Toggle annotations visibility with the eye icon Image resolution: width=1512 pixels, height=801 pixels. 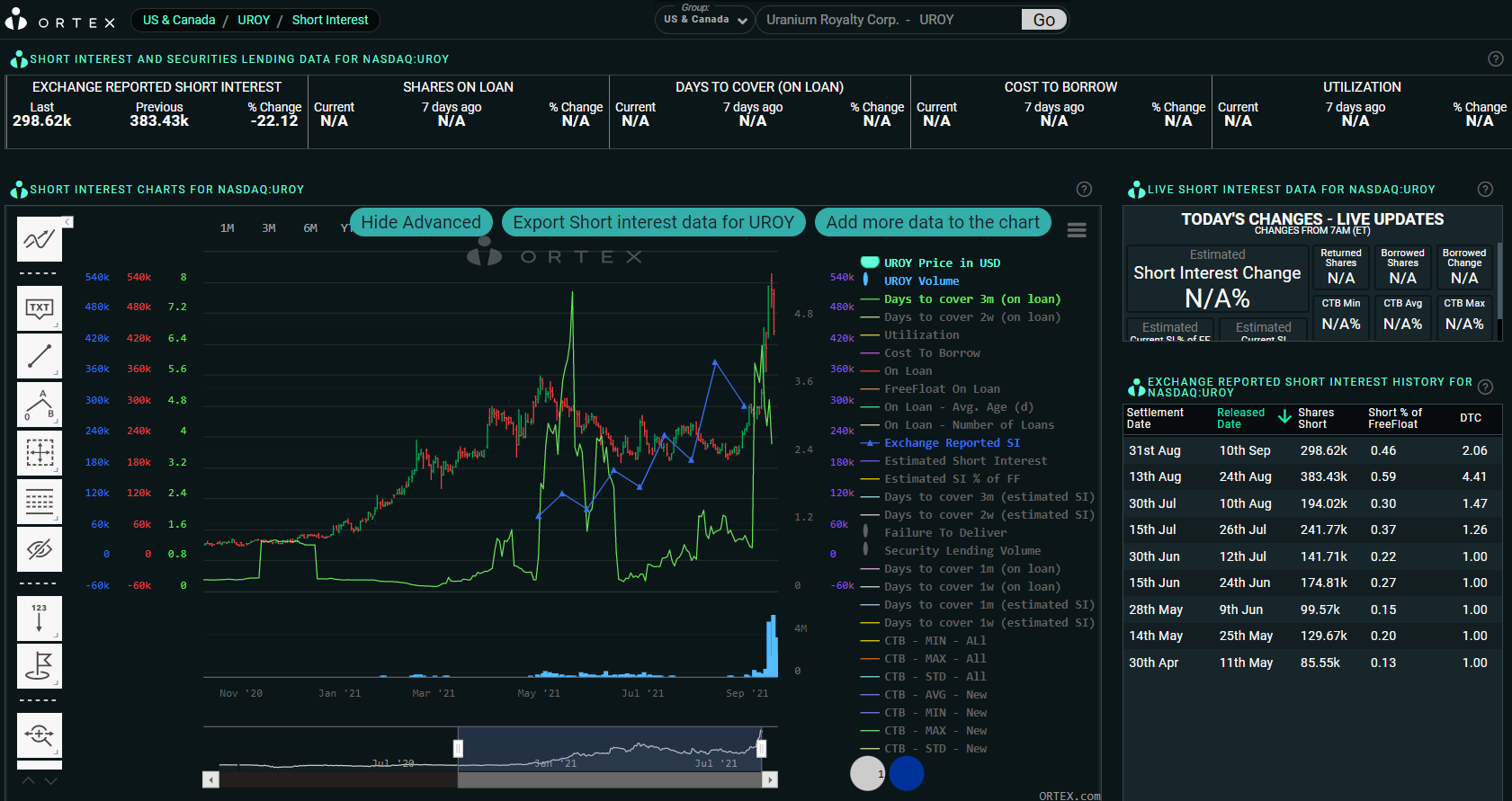(x=40, y=549)
